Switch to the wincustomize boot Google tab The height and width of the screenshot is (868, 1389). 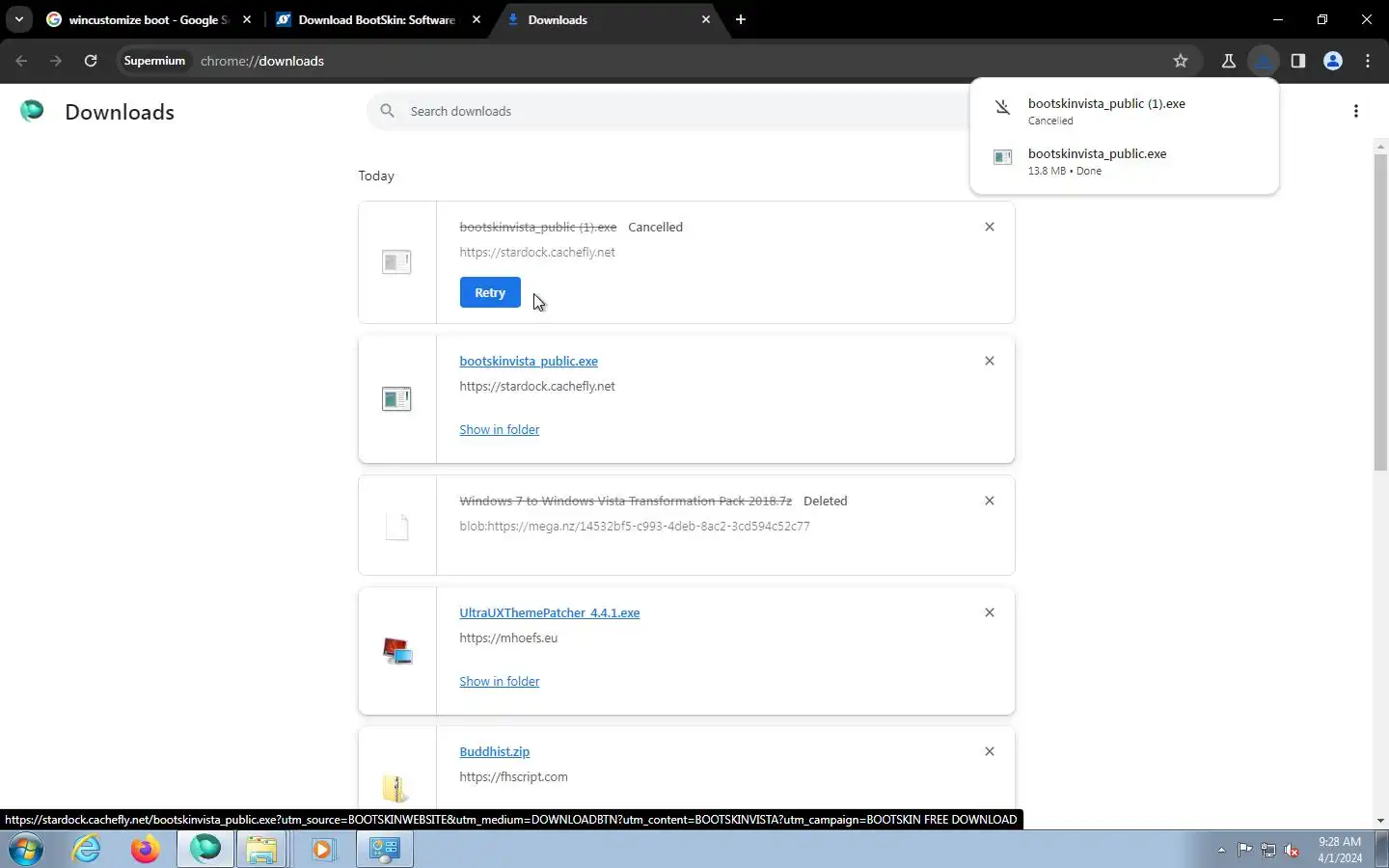click(x=150, y=19)
